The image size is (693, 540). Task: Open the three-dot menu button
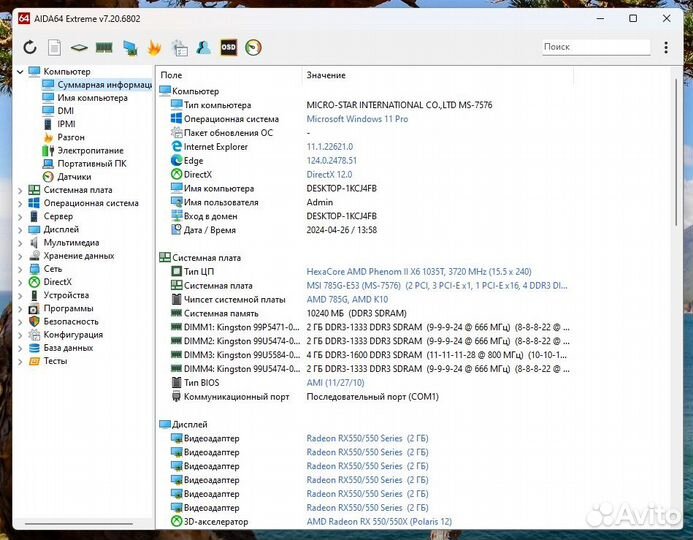click(x=666, y=47)
